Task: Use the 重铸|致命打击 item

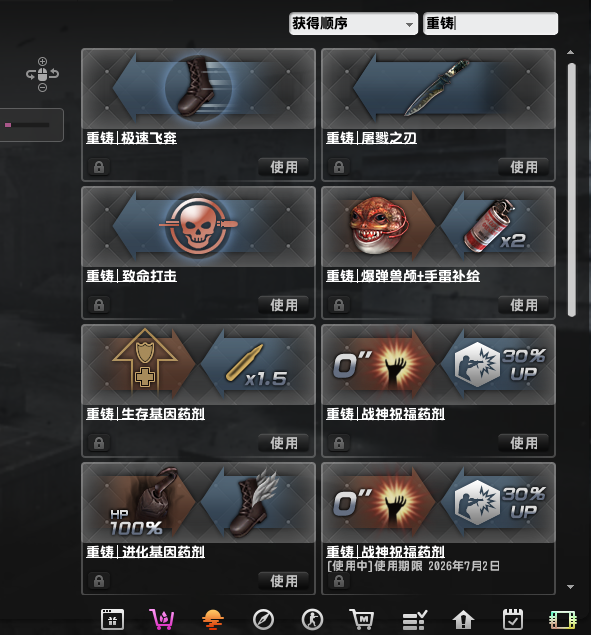Action: [x=284, y=305]
